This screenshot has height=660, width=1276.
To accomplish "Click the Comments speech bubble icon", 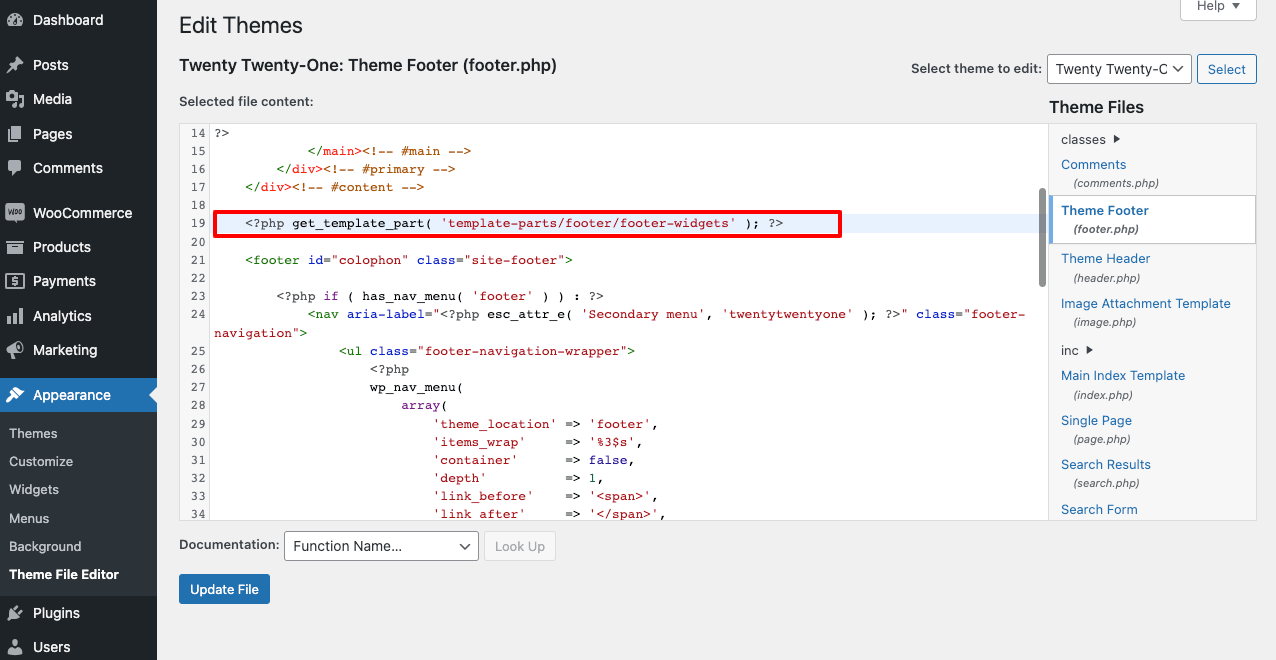I will 15,168.
